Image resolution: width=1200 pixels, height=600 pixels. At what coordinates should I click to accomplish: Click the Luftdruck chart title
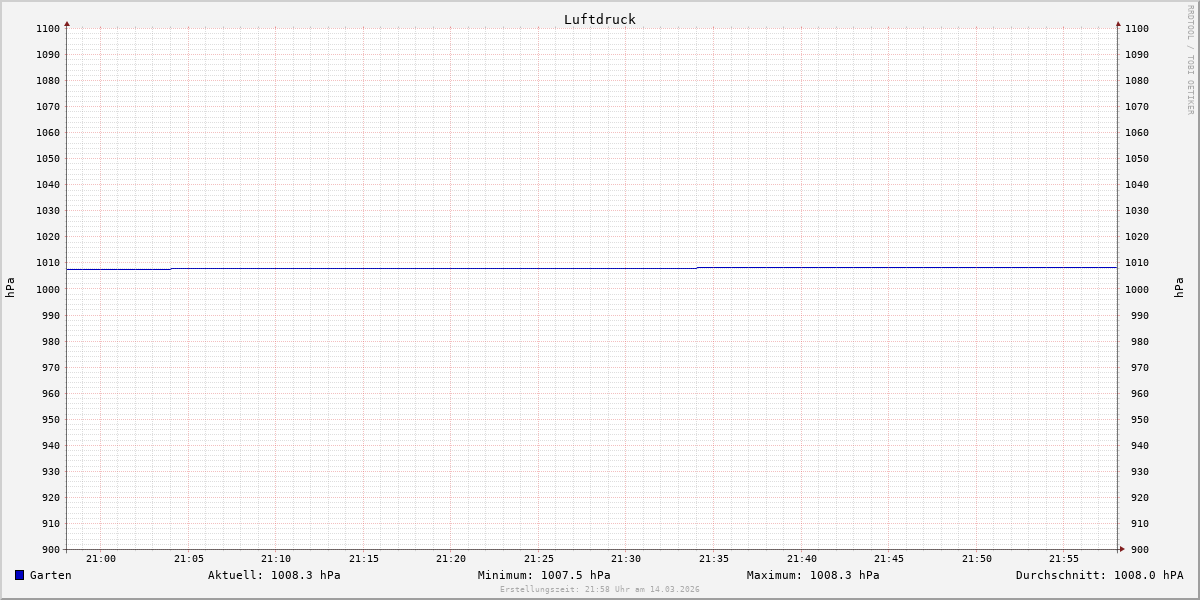(599, 19)
